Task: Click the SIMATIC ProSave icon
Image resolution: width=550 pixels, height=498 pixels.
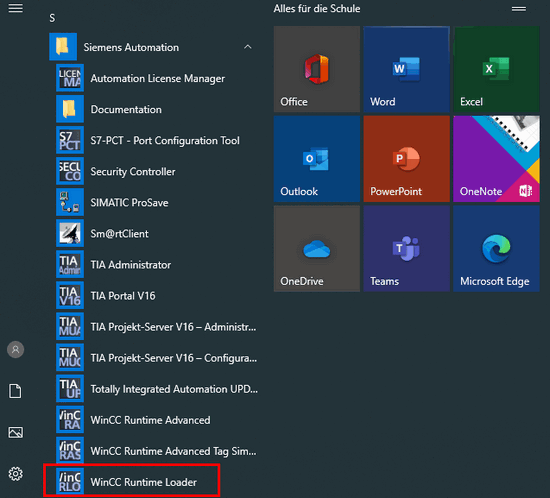Action: 70,202
